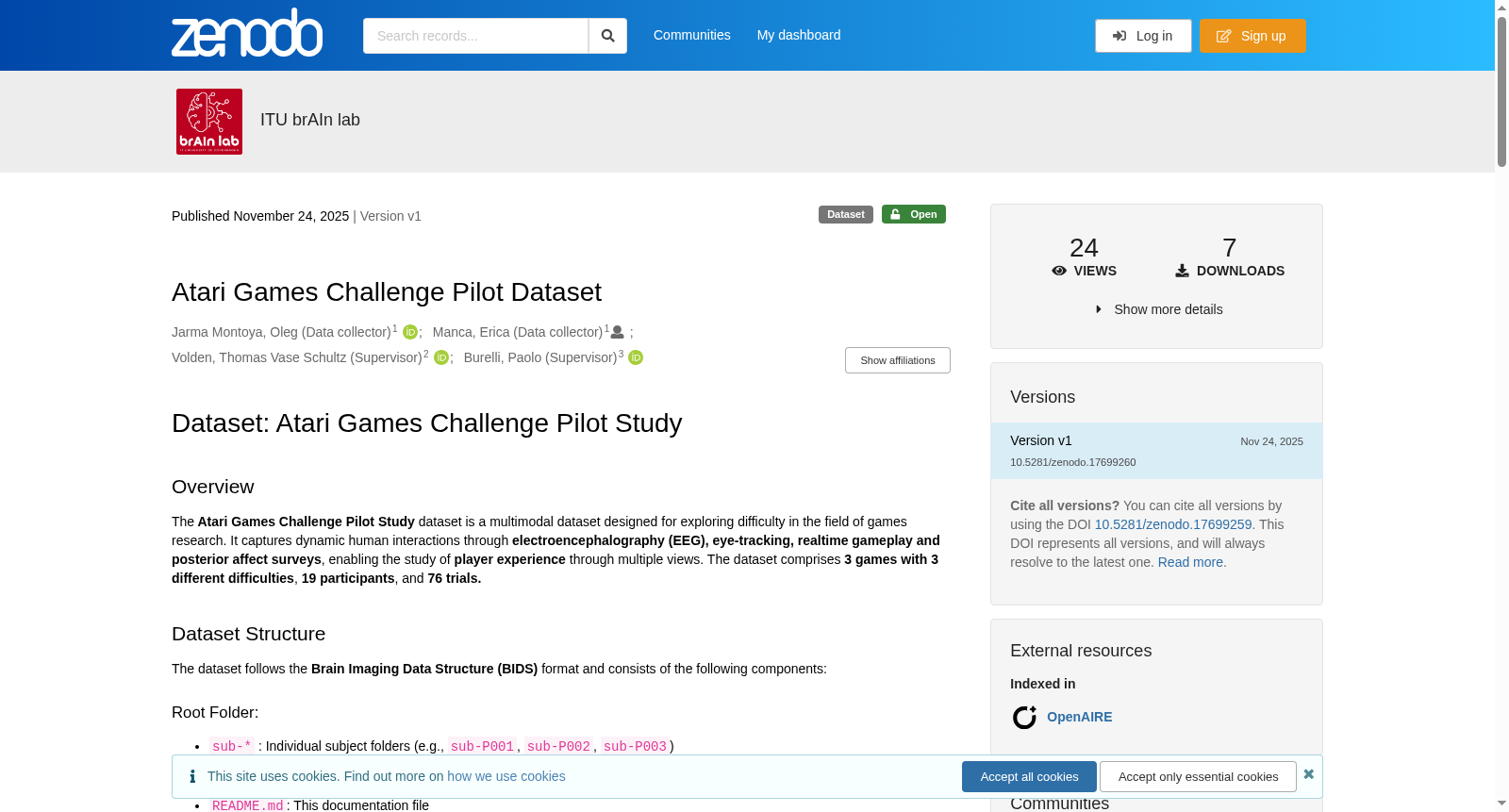Click the Log in button
The width and height of the screenshot is (1509, 812).
pos(1143,36)
